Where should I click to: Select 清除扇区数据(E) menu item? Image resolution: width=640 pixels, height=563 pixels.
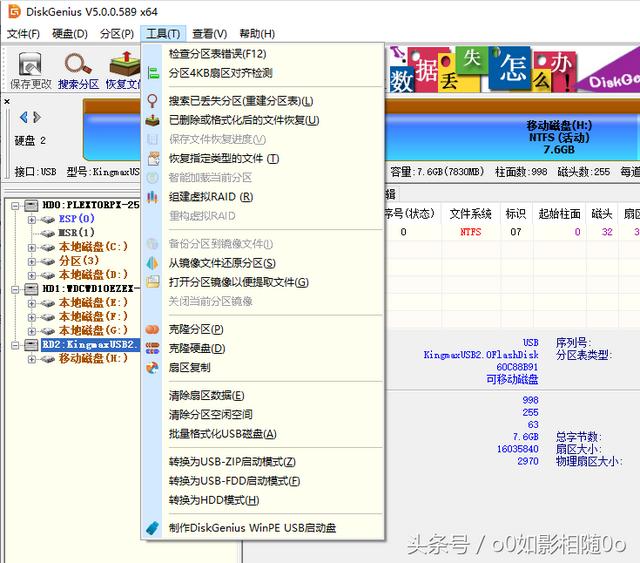(262, 395)
